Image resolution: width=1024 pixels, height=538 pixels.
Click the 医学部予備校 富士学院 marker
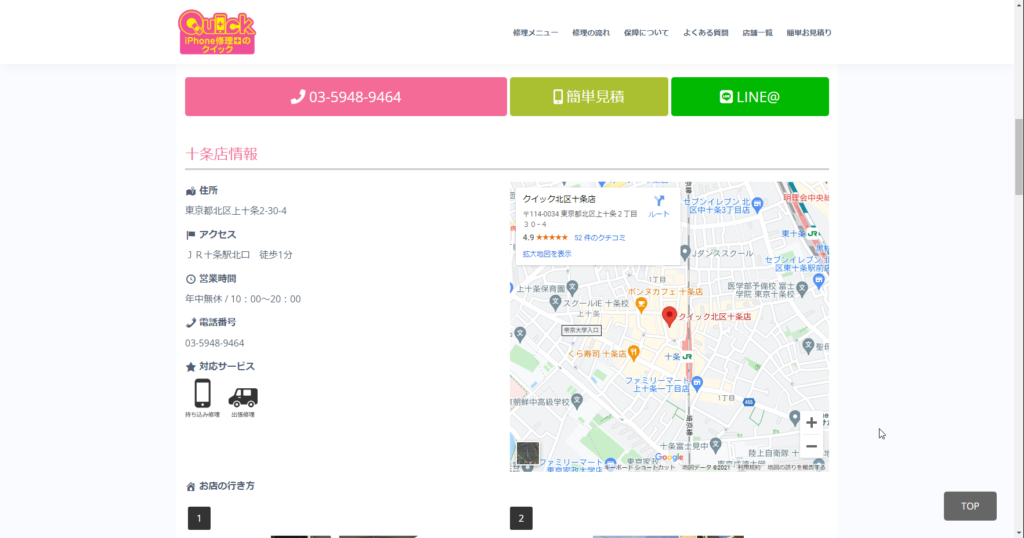[x=801, y=287]
